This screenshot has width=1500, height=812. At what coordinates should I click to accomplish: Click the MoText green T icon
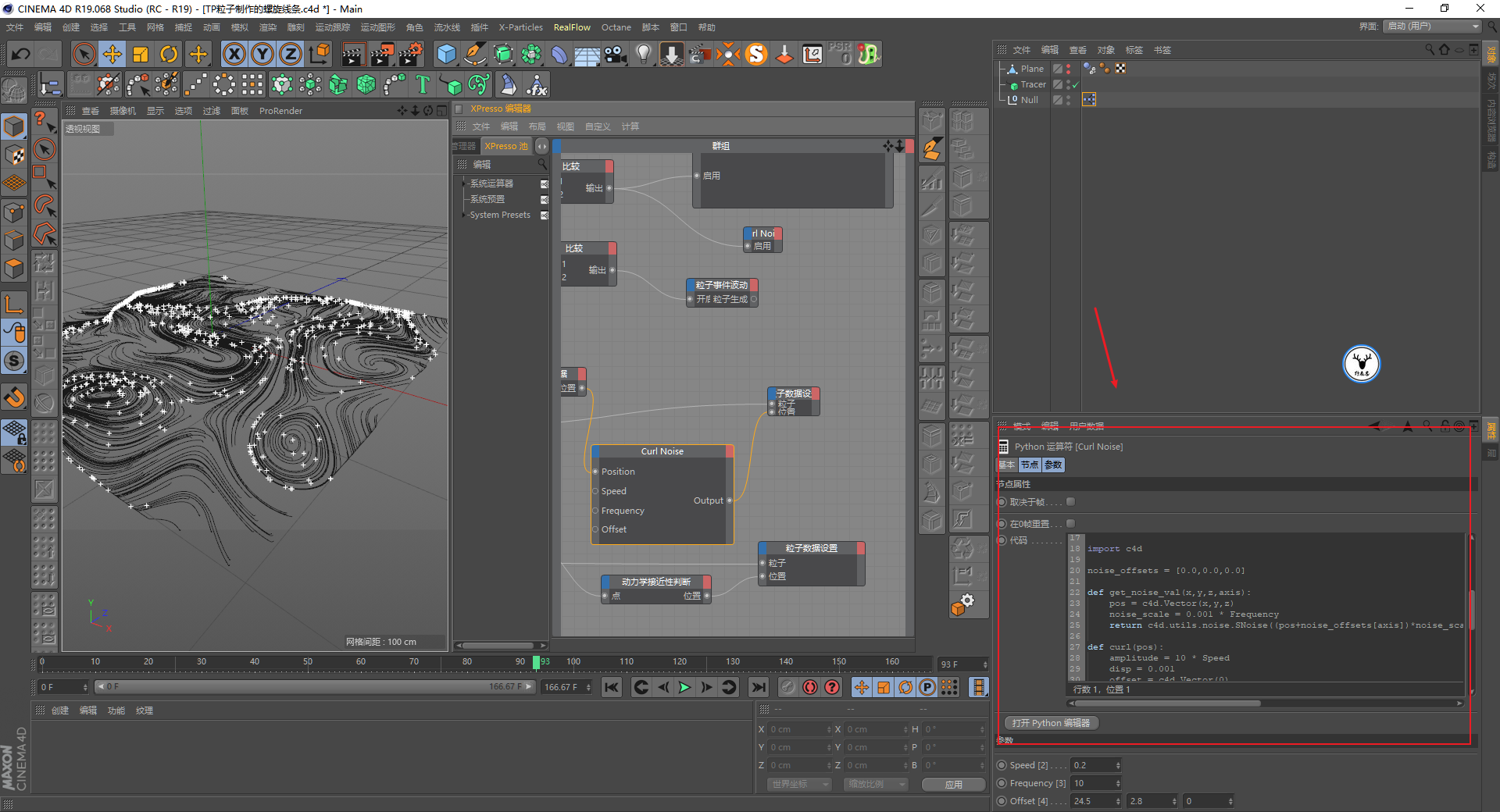pos(423,84)
